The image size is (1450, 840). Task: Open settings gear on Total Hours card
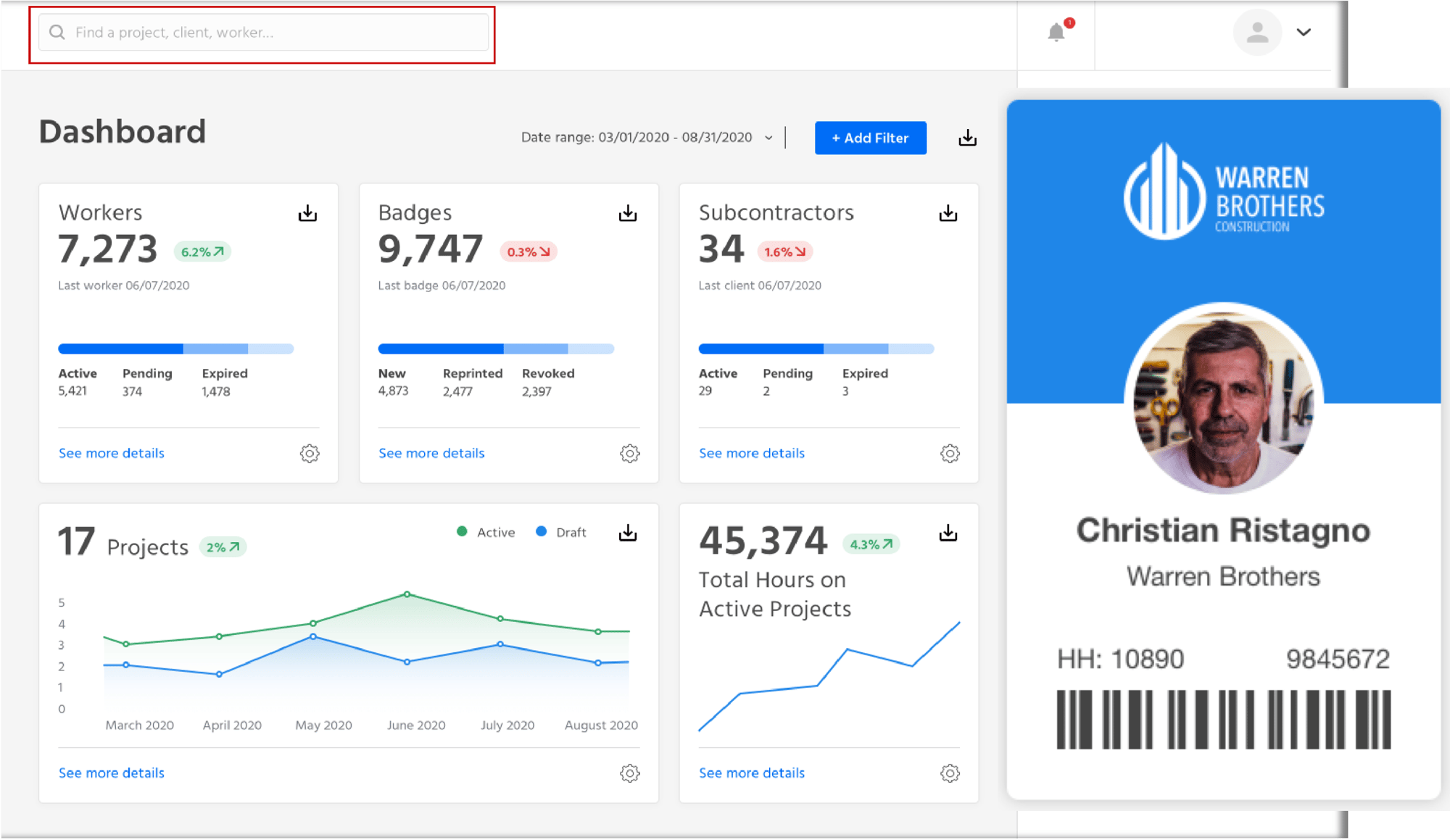950,773
